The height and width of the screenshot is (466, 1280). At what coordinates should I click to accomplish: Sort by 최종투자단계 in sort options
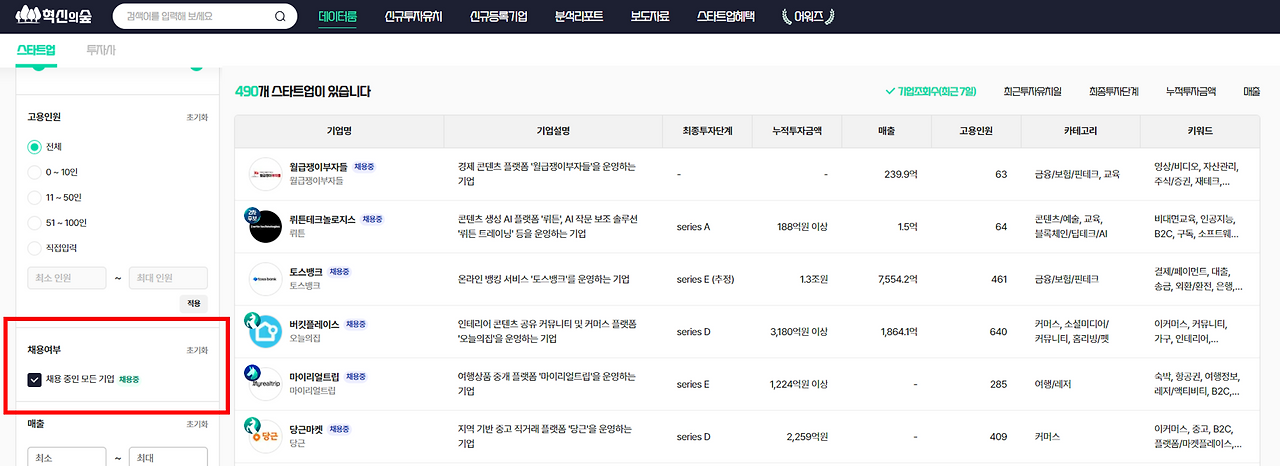(1113, 91)
